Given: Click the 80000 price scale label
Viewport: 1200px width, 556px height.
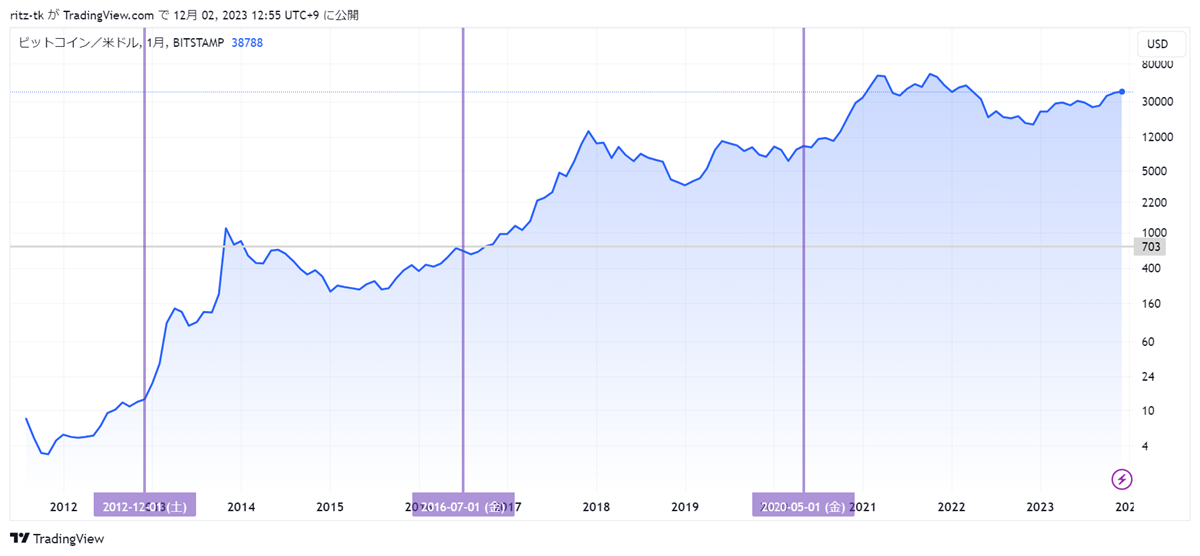Looking at the screenshot, I should coord(1156,66).
